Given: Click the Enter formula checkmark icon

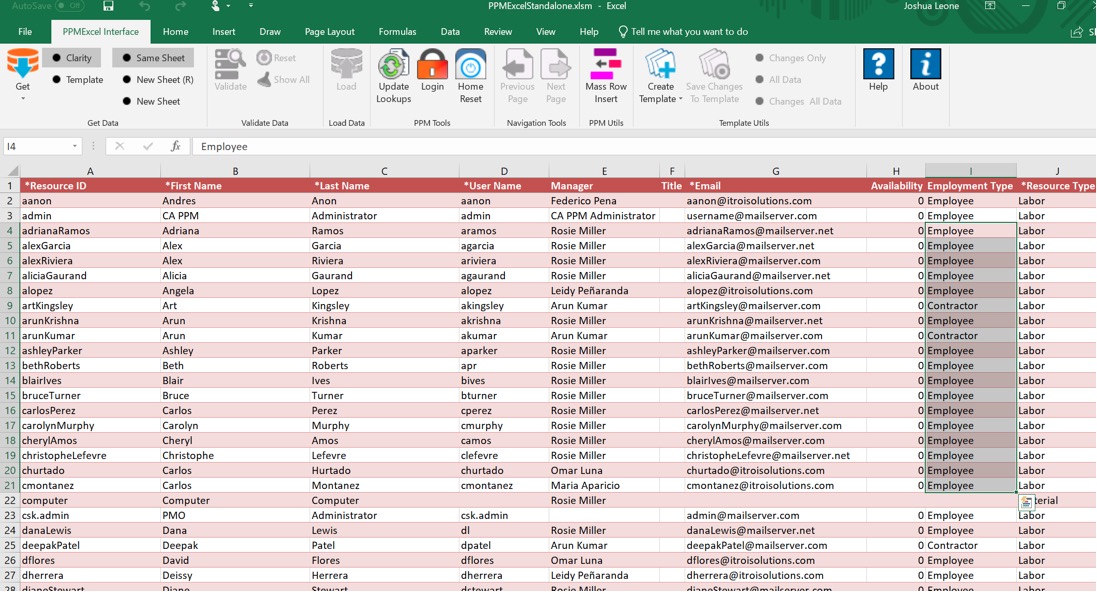Looking at the screenshot, I should pos(148,146).
